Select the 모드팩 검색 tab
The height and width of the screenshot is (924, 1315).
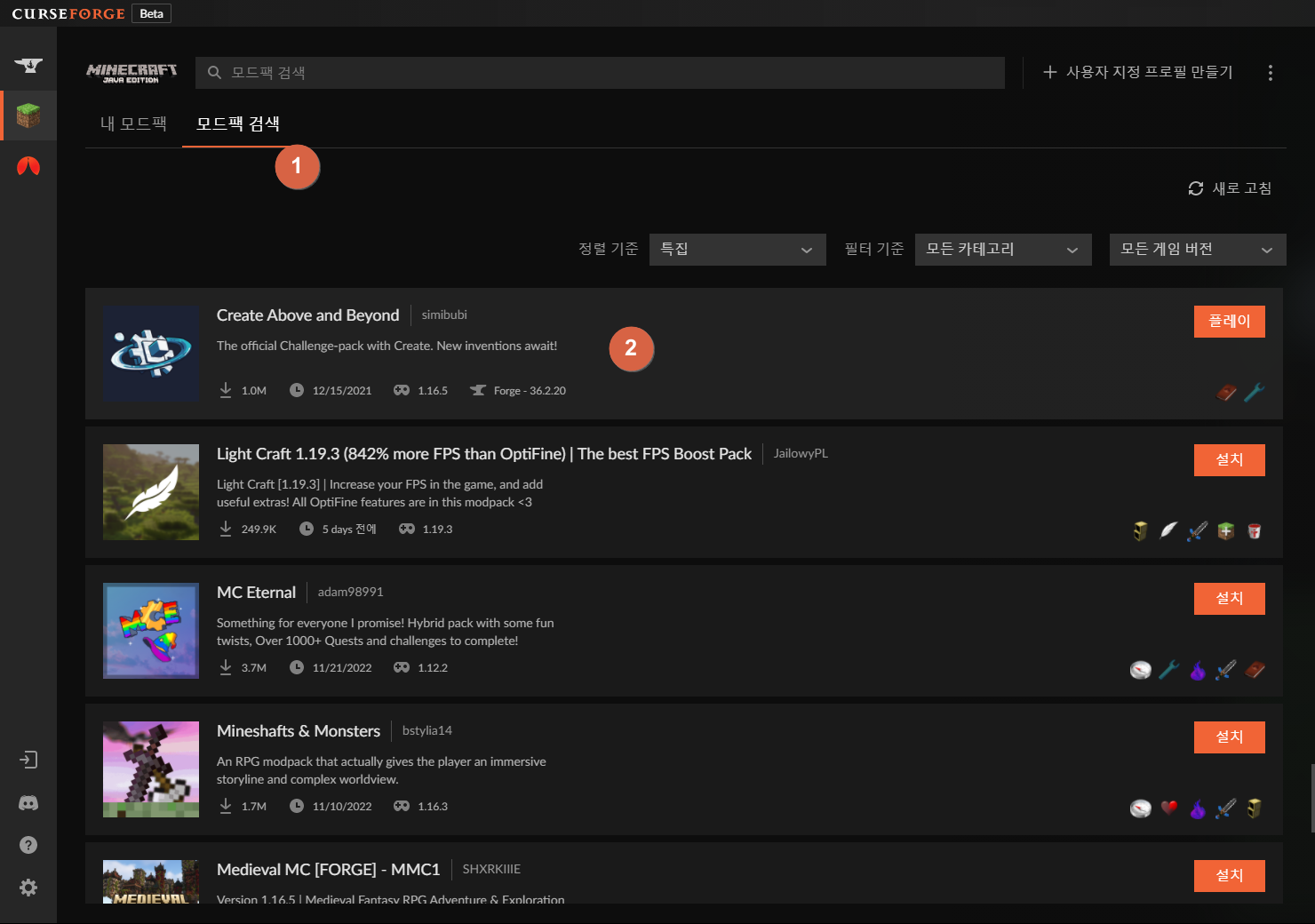click(238, 123)
